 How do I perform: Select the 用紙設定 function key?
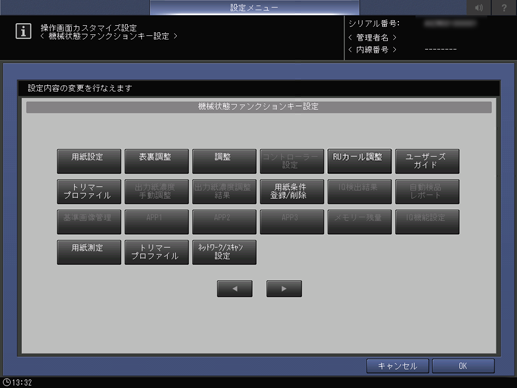tap(89, 161)
